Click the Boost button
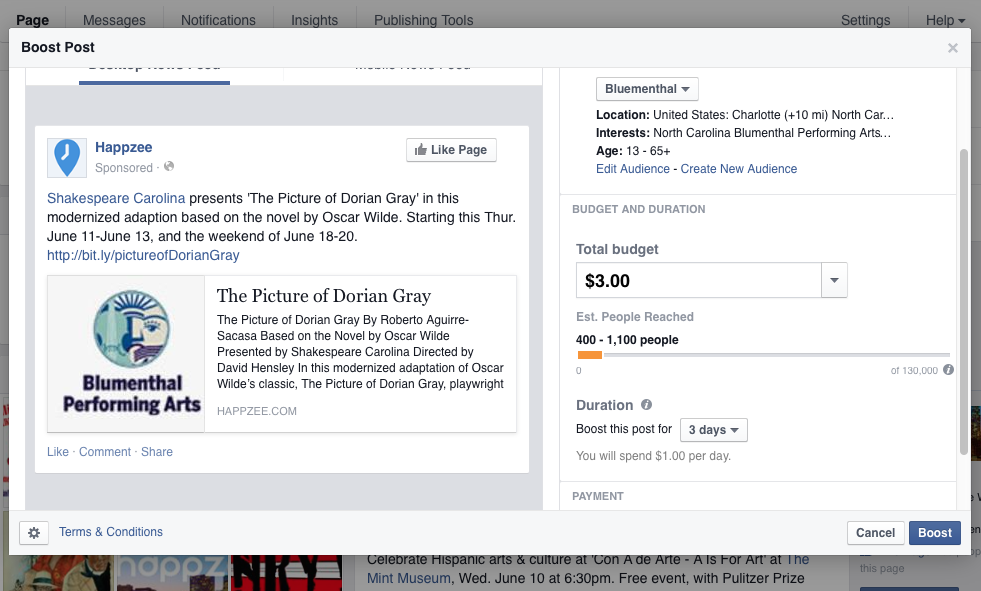Screen dimensions: 981x591 click(935, 533)
